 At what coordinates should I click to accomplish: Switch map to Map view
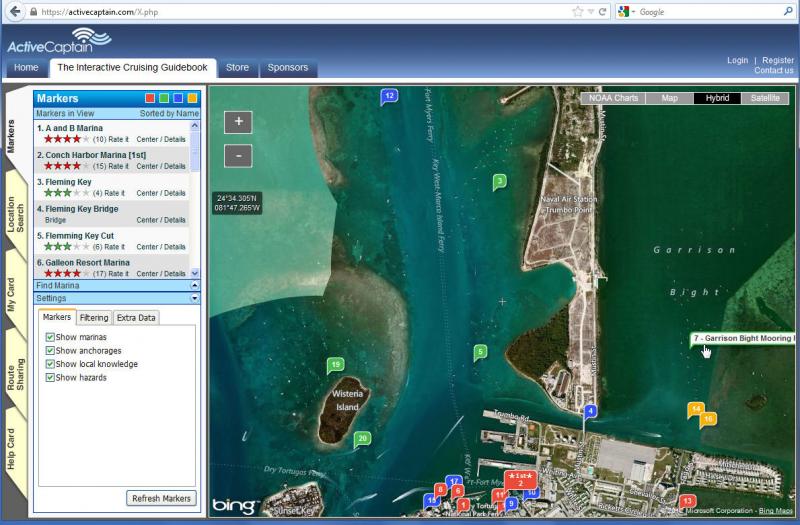(x=669, y=98)
